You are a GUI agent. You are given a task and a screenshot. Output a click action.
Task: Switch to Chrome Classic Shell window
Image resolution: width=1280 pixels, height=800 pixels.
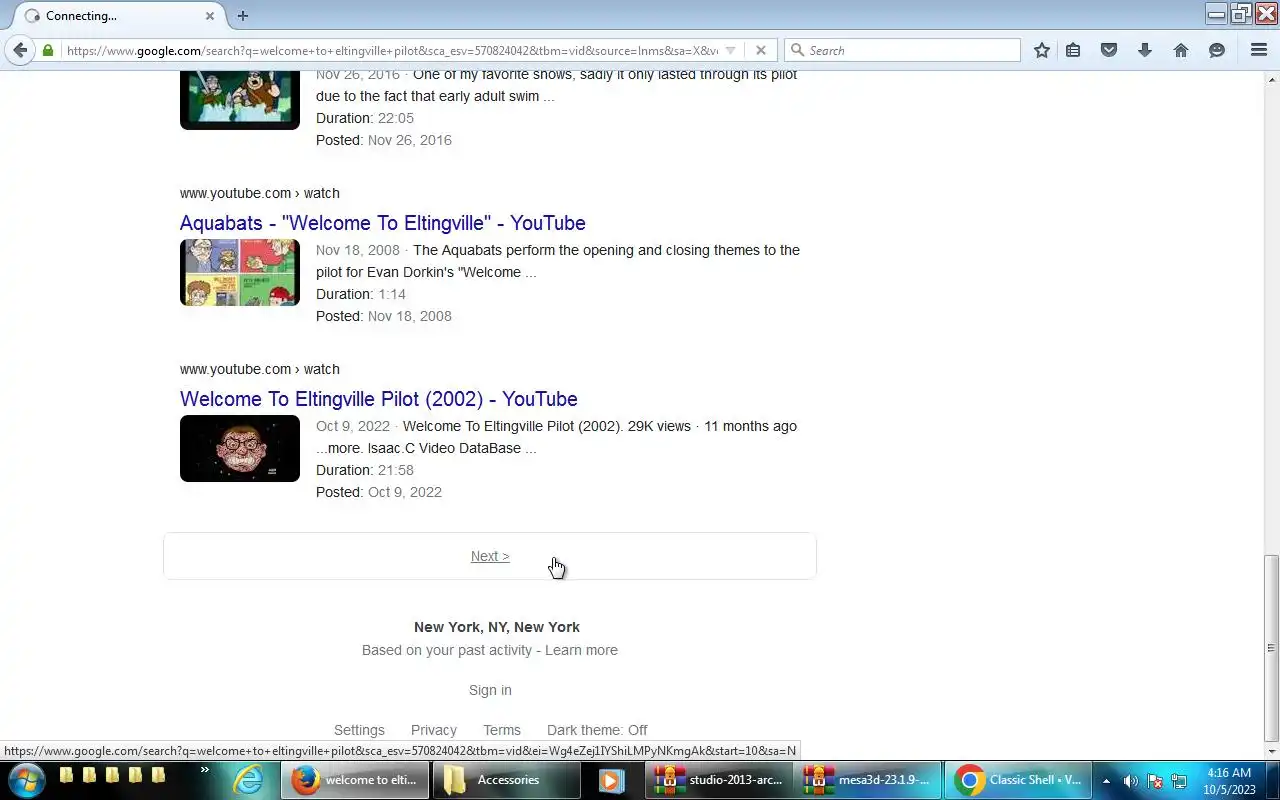pos(1017,780)
